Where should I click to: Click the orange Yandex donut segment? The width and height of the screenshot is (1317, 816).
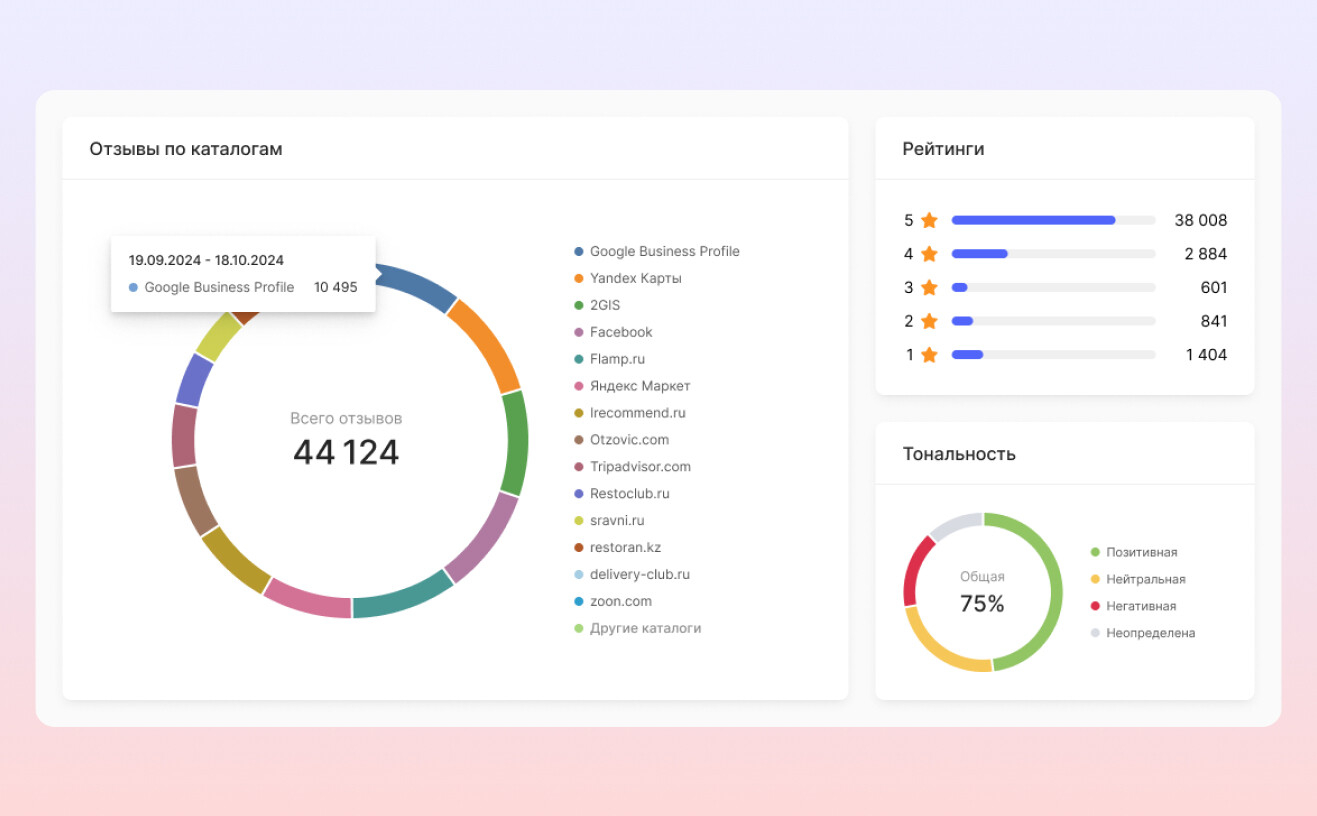pos(485,344)
